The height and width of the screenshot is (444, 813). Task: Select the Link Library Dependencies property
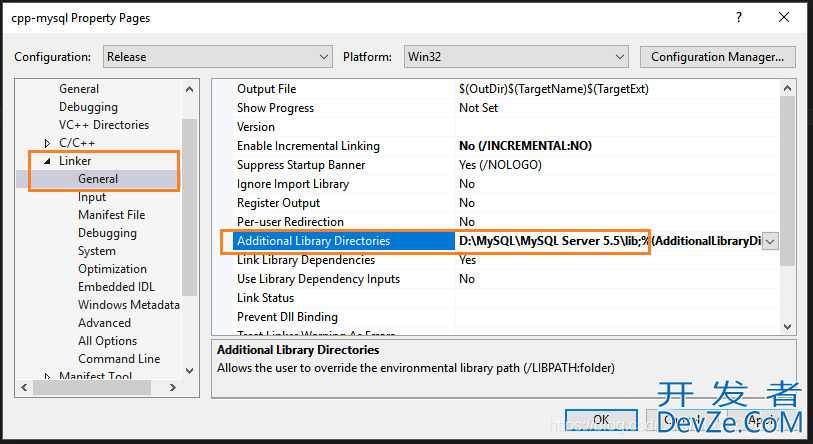pos(306,260)
